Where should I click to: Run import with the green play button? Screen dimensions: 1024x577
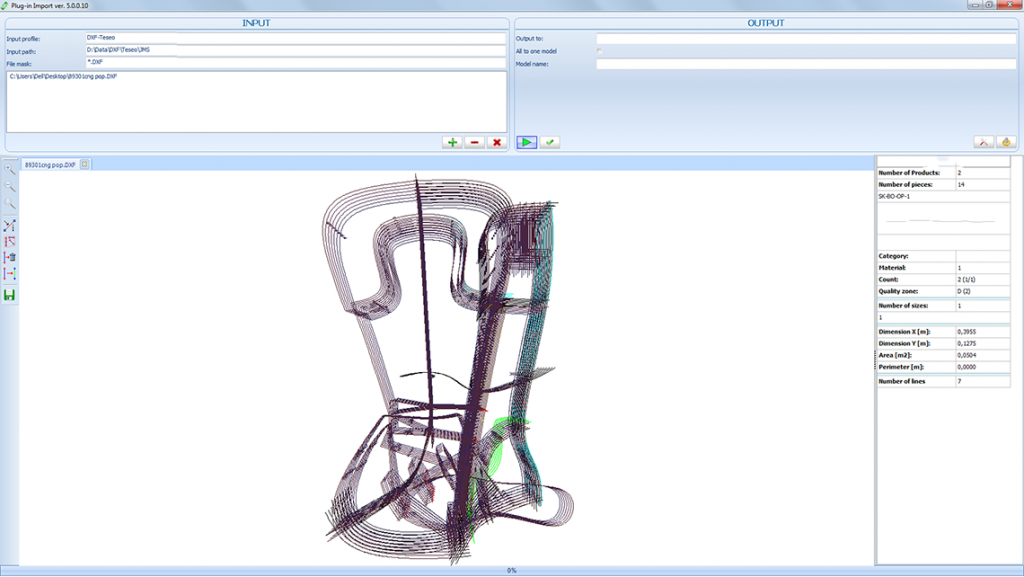click(x=527, y=143)
